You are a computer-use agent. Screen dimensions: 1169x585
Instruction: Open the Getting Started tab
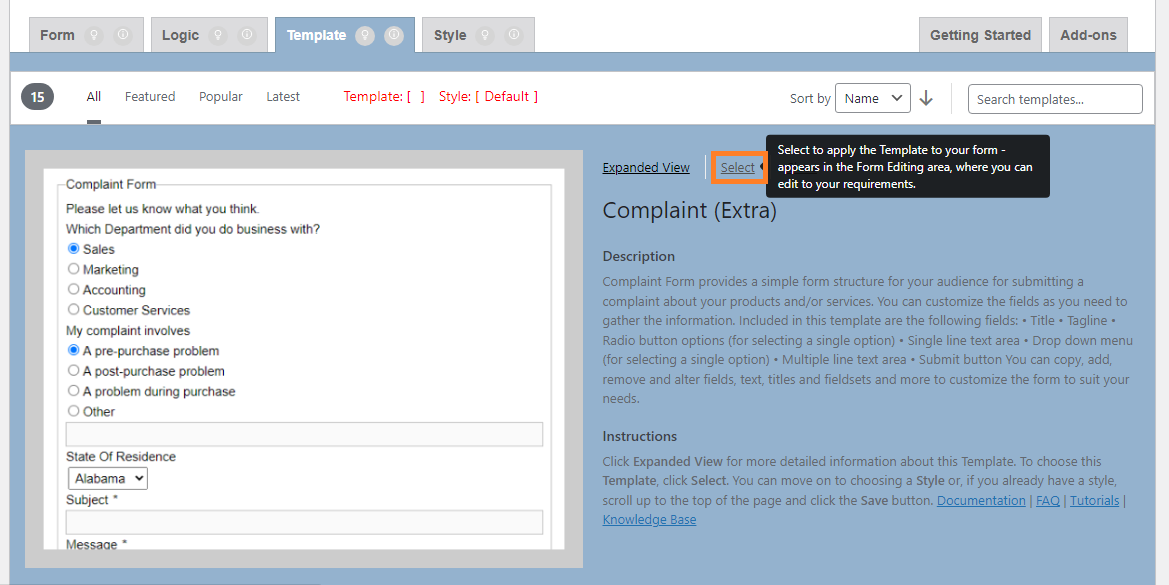point(980,35)
